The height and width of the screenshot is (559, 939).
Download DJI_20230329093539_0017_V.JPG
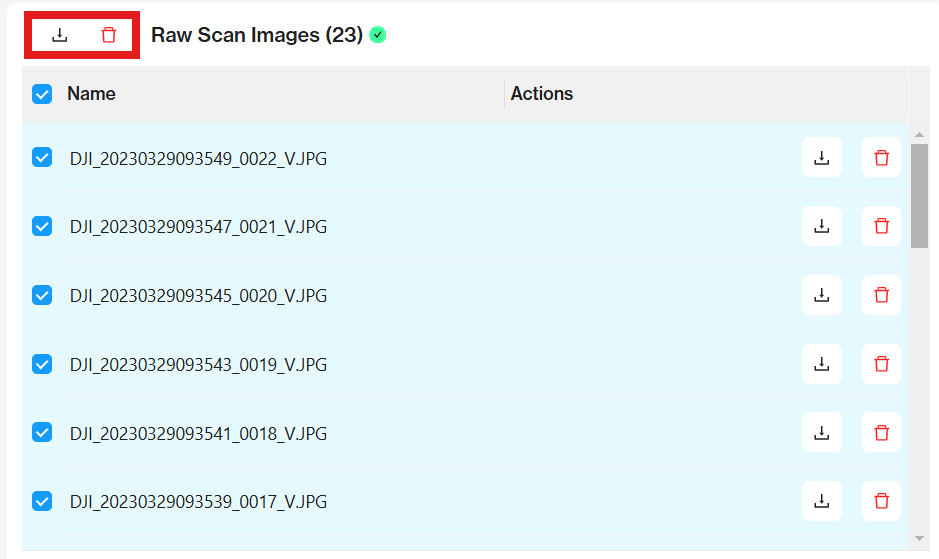822,502
